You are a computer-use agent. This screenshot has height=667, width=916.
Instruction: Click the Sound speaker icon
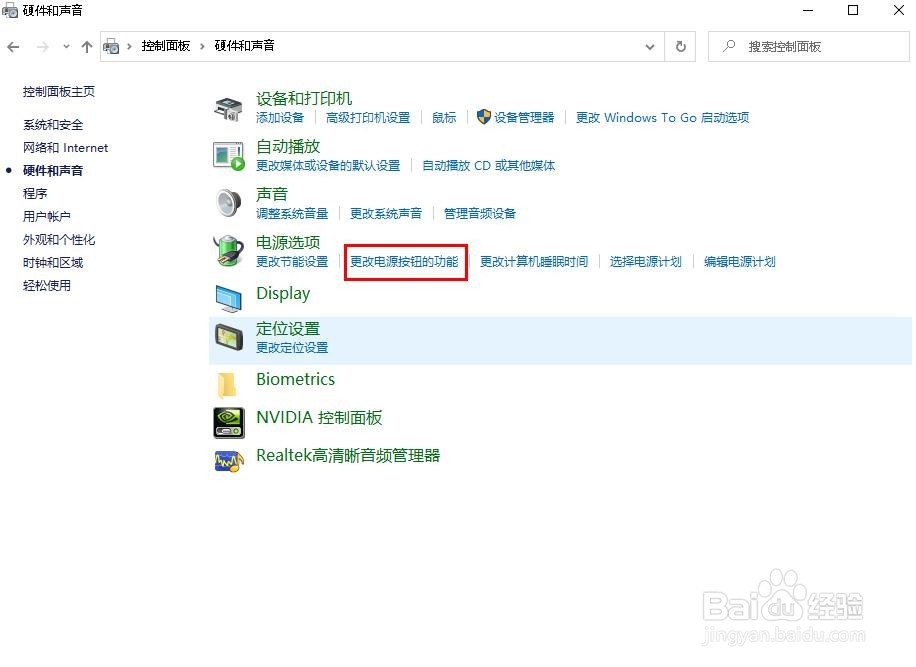(228, 203)
